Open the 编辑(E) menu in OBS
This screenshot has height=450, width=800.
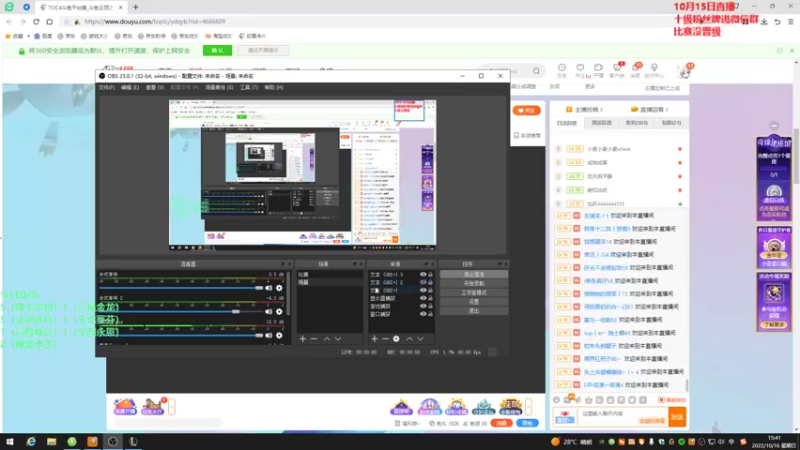click(x=130, y=88)
